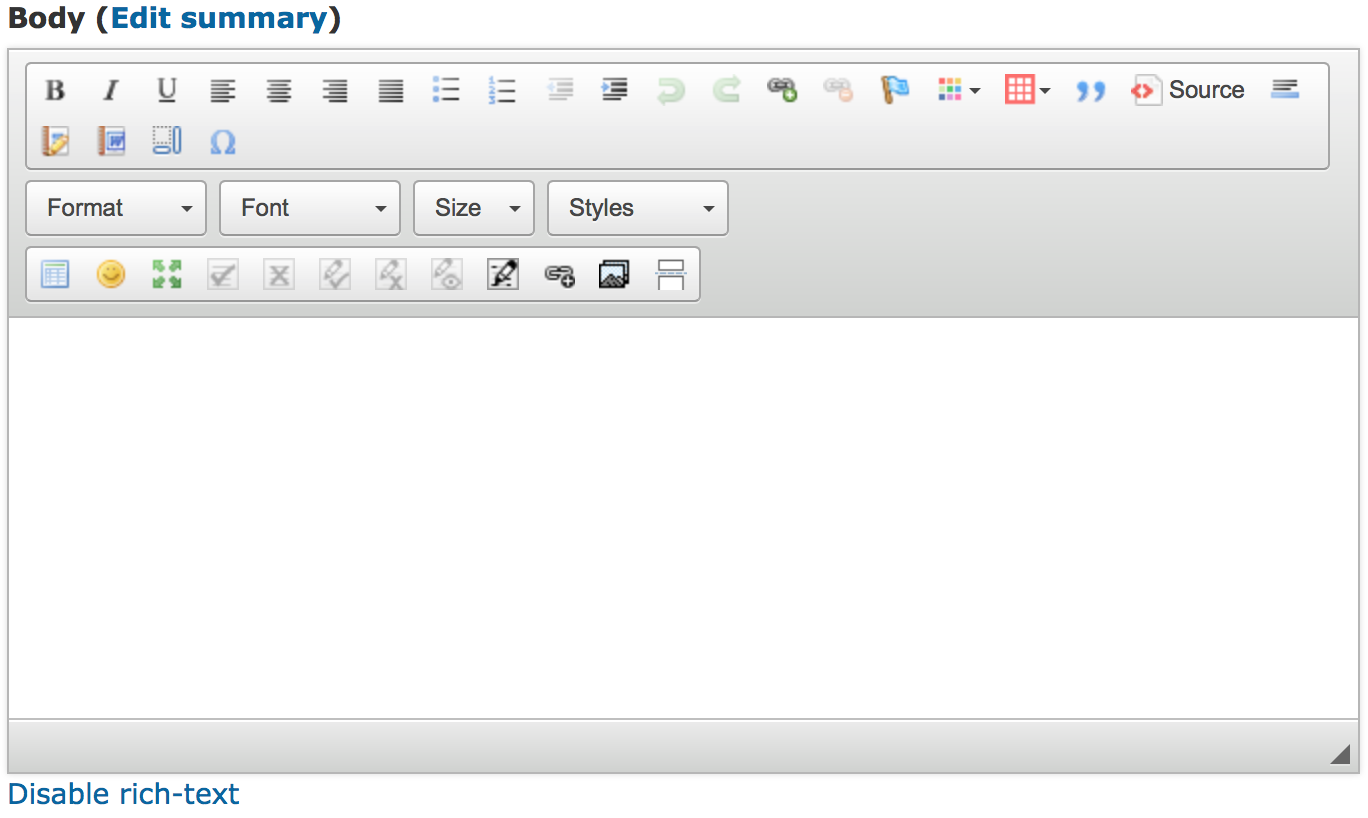Click the Edit summary link
Screen dimensions: 1368x818
(222, 18)
